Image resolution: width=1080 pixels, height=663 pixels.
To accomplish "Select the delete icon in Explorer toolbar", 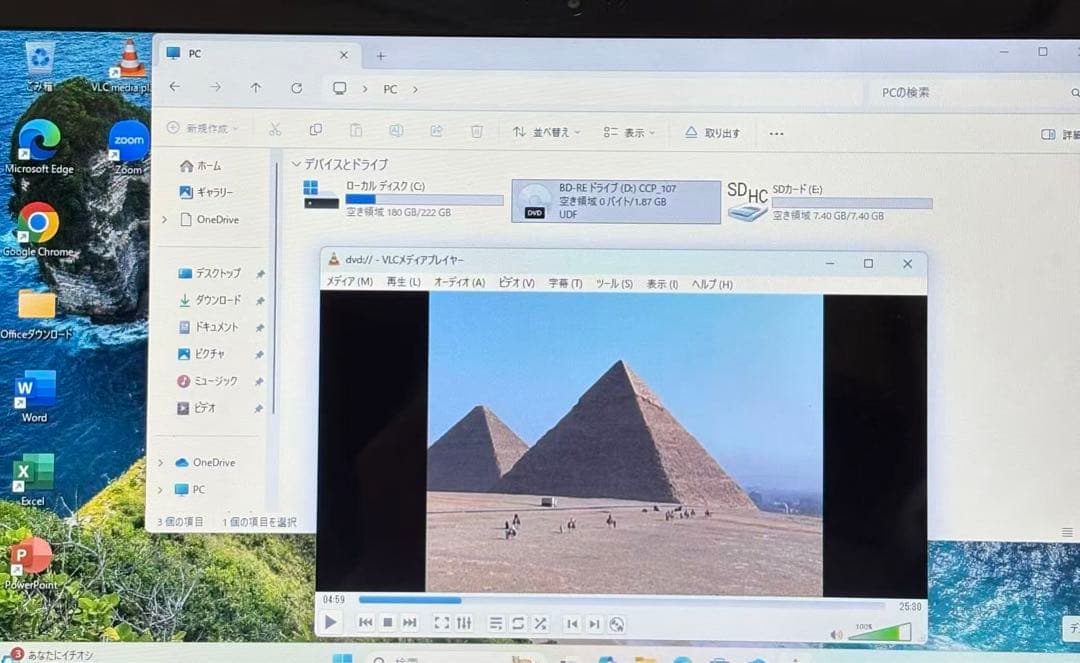I will tap(477, 131).
